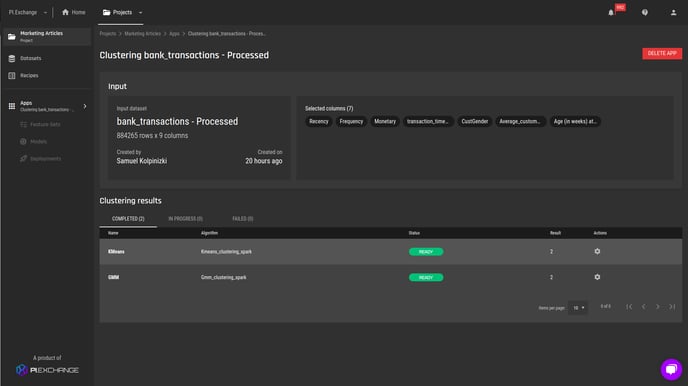Screen dimensions: 688x386
Task: Click the Models icon
Action: coord(23,142)
